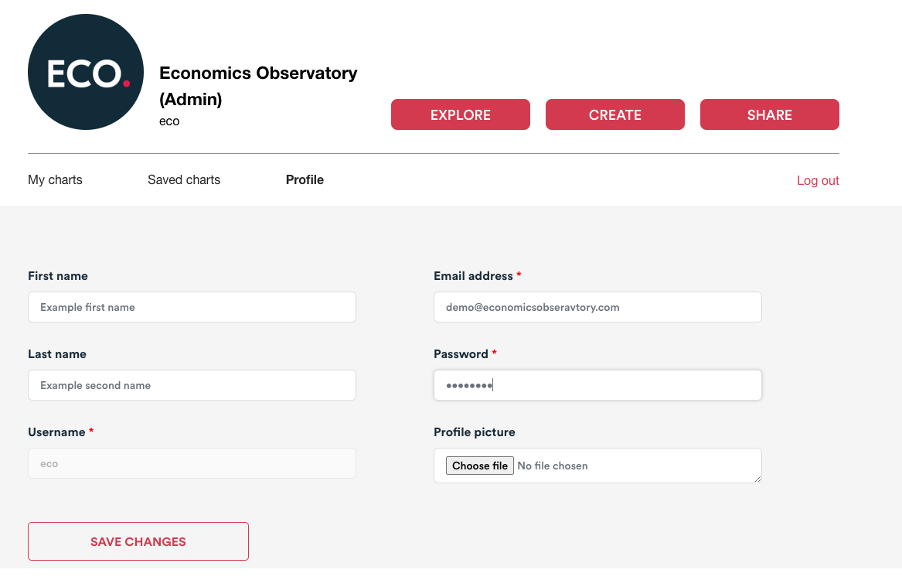The image size is (902, 580).
Task: Edit the Email address field
Action: point(598,307)
